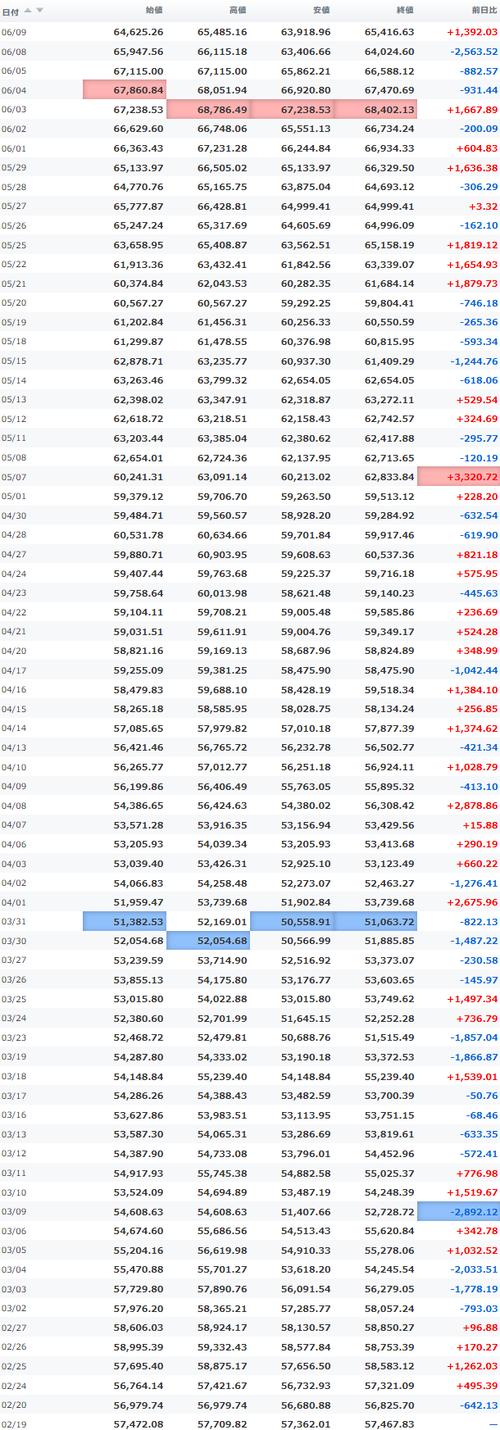Click the 03/31 date cell
This screenshot has width=500, height=1430.
[x=14, y=920]
